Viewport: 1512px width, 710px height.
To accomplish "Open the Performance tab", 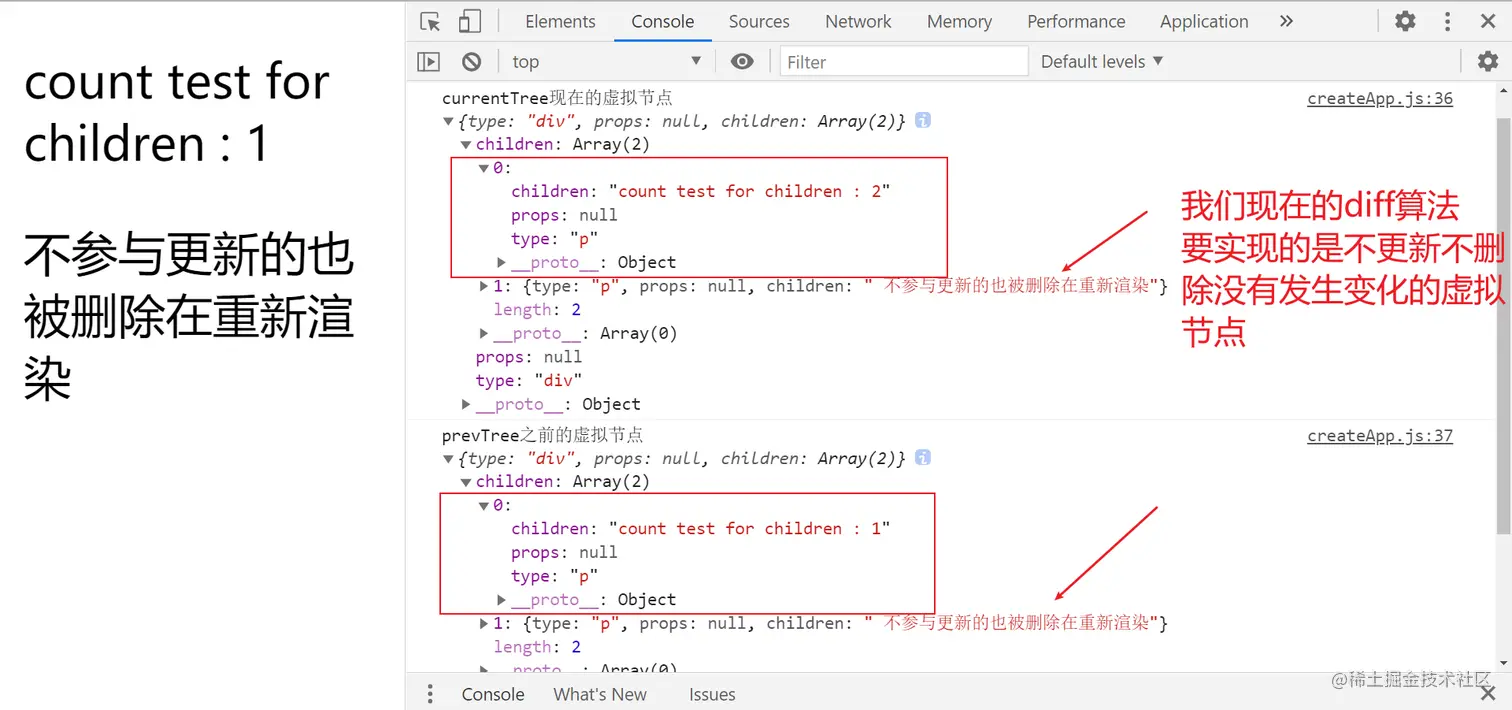I will coord(1076,21).
